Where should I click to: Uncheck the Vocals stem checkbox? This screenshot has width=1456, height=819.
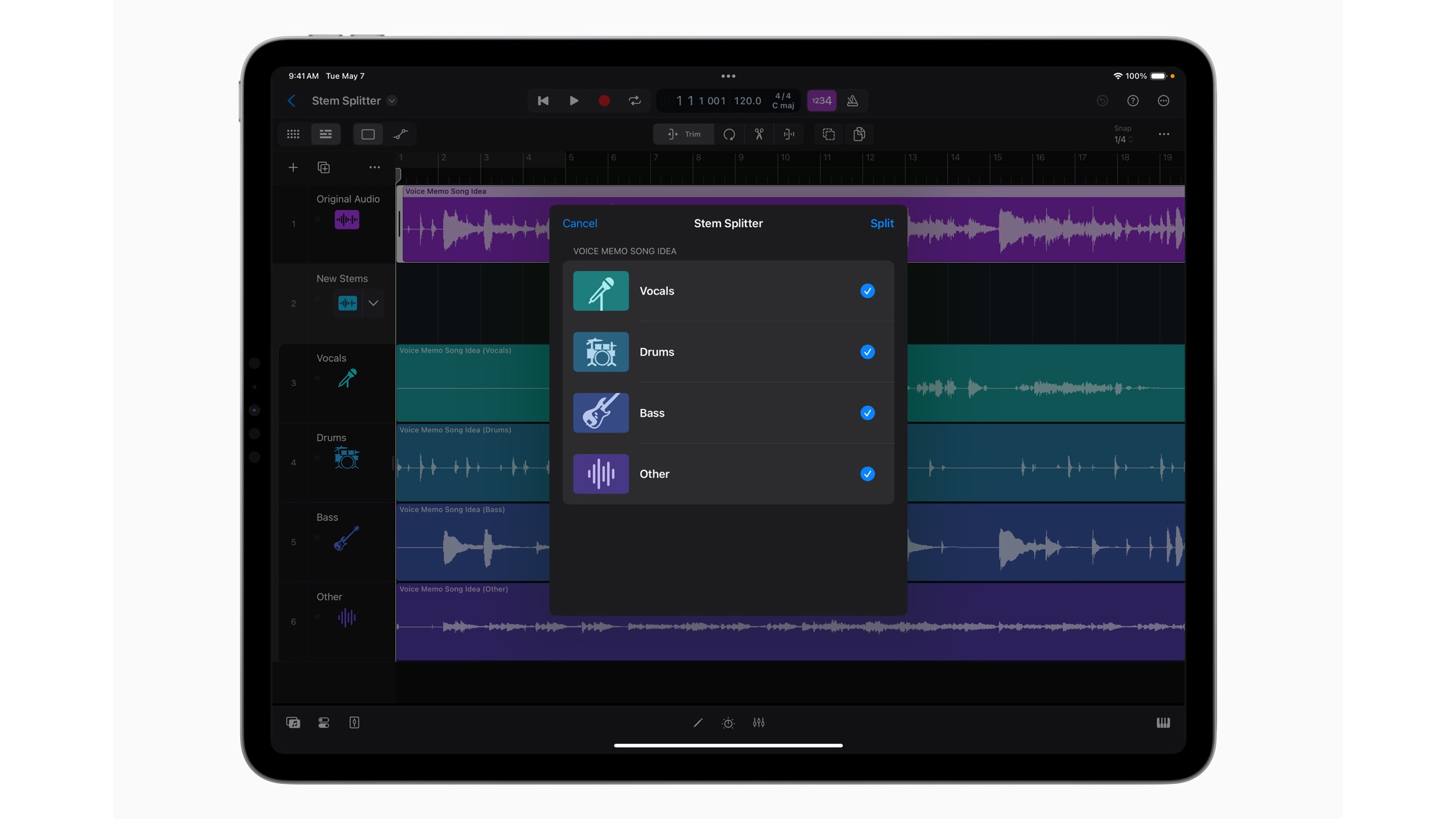[867, 291]
